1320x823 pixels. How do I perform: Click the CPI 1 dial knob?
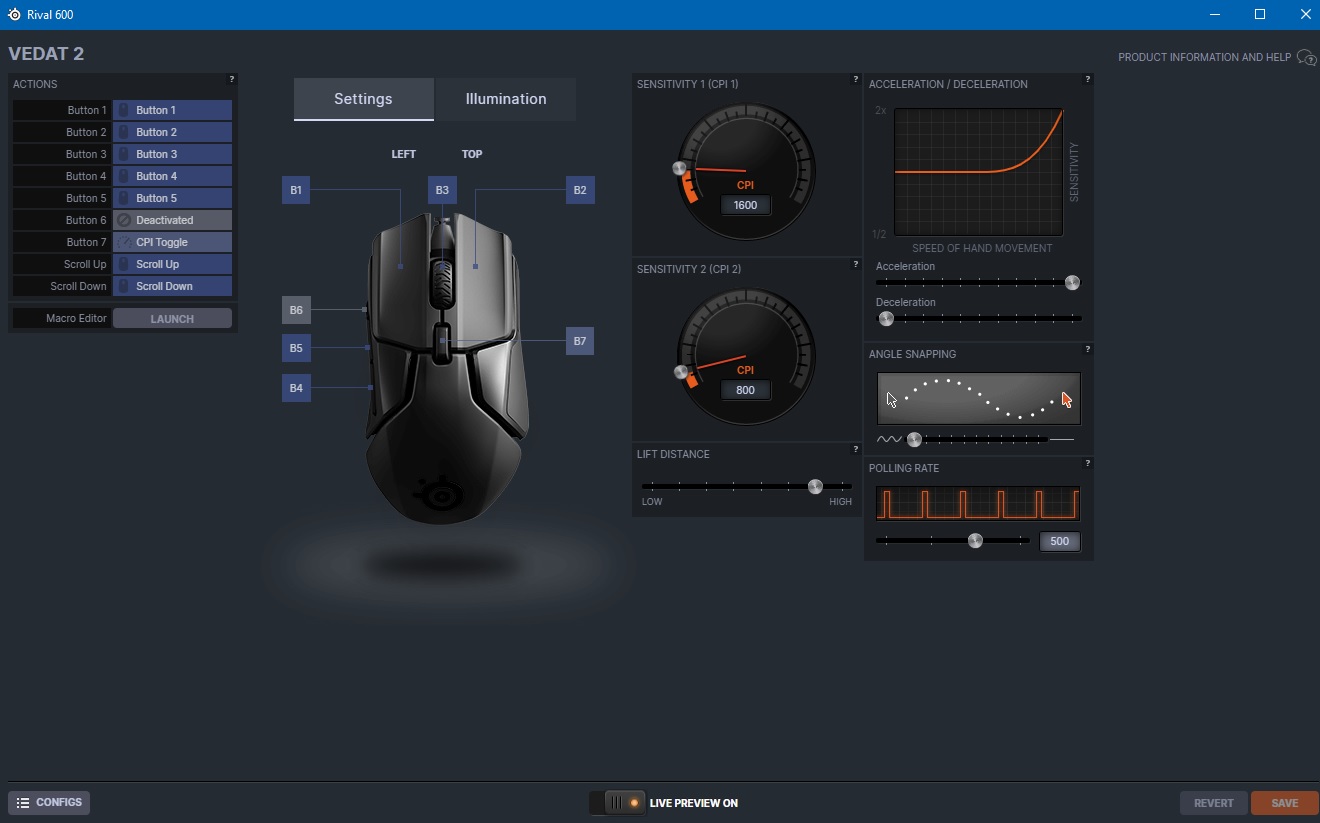[x=680, y=168]
